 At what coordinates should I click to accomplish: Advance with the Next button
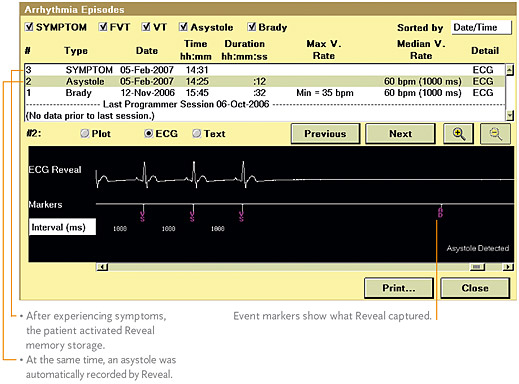click(400, 134)
